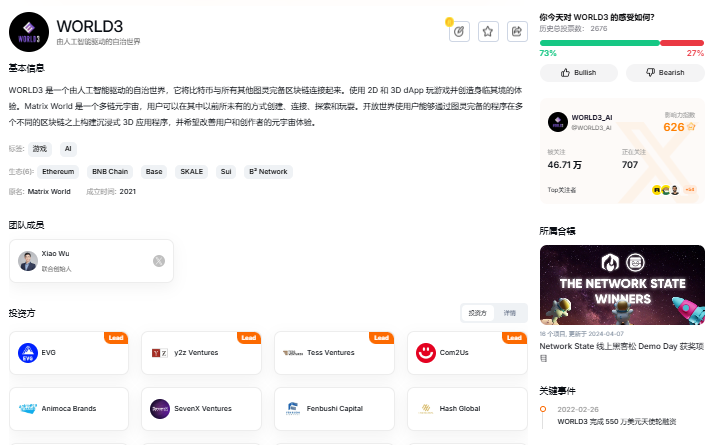Expand the +54 more followers badge
Viewport: 720px width, 445px height.
coord(690,190)
